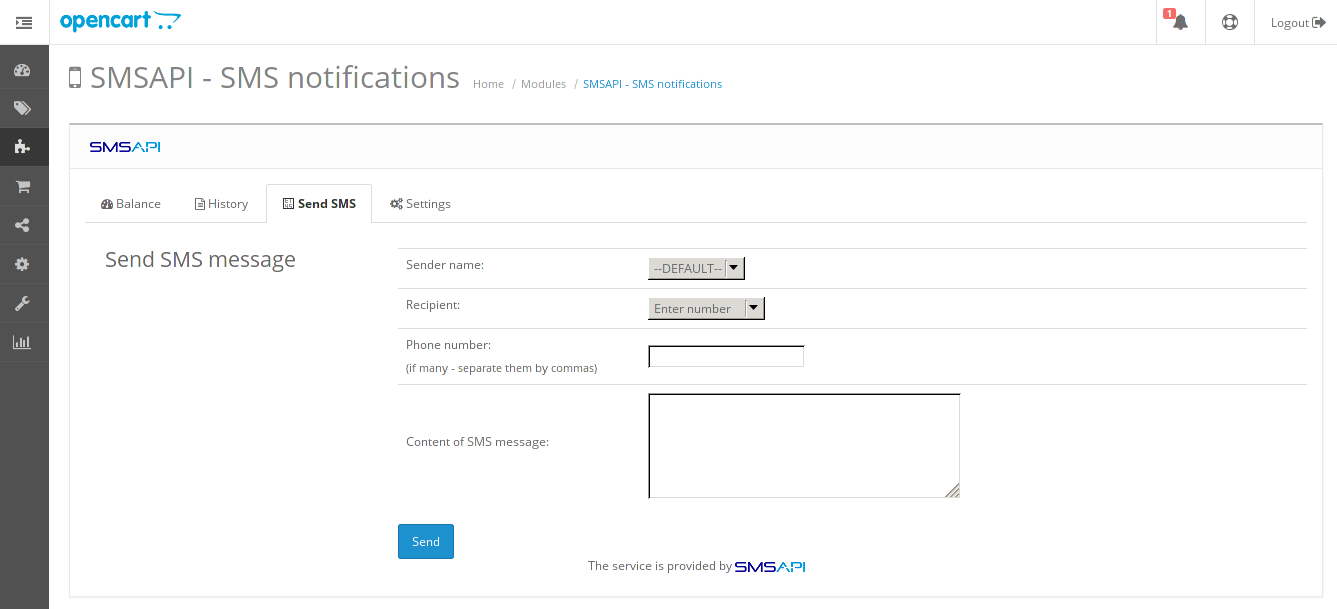1337x609 pixels.
Task: Click the 'Recipient:' label text
Action: click(x=433, y=304)
